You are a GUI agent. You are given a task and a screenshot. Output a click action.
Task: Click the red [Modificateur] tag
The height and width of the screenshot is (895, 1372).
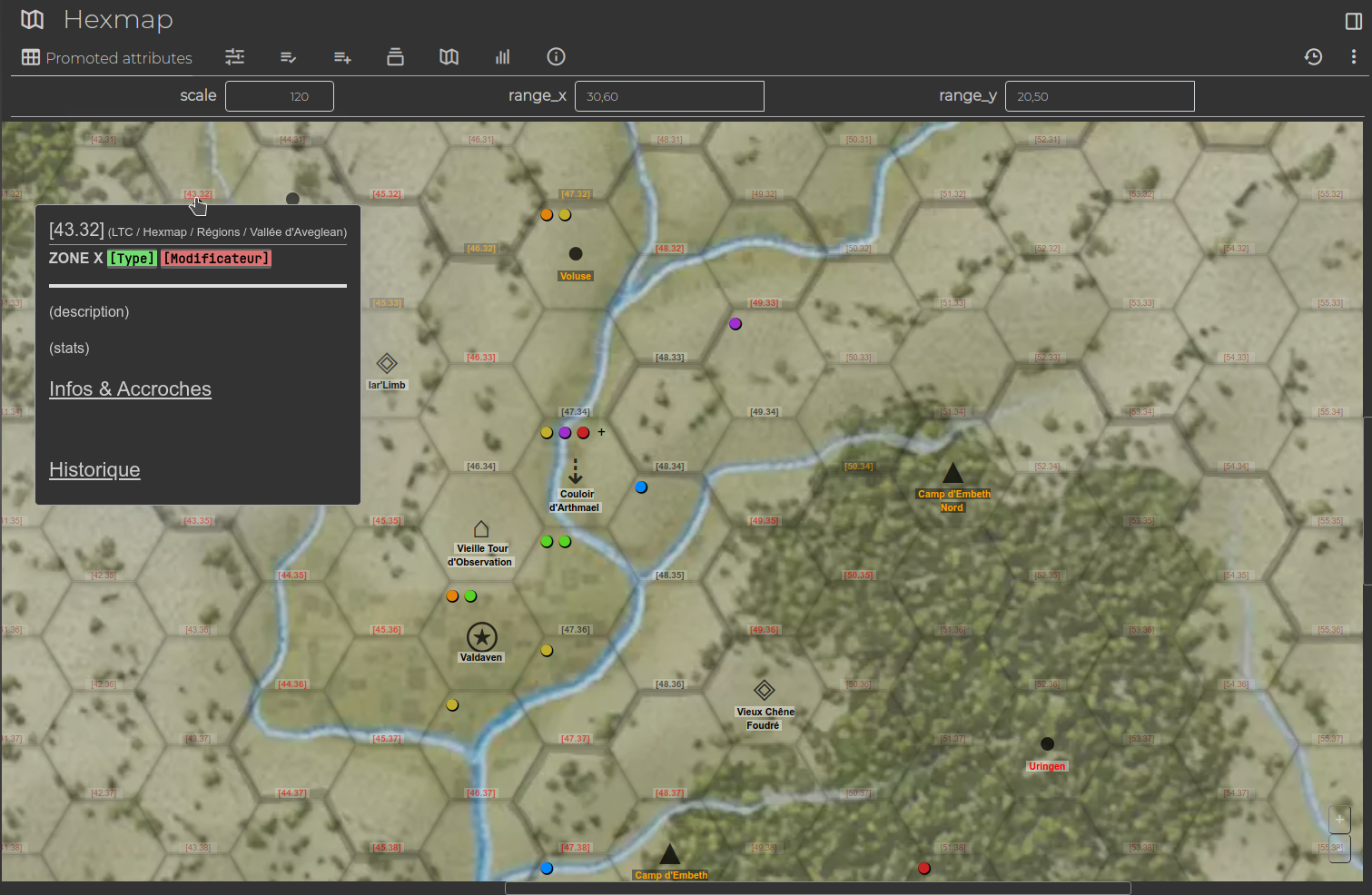(217, 259)
